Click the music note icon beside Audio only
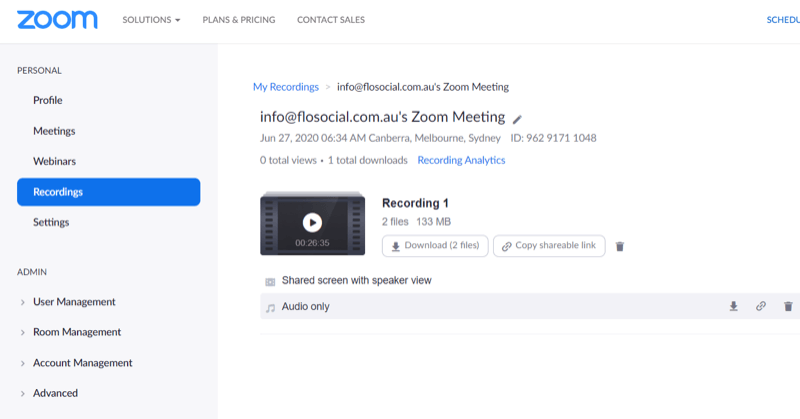The height and width of the screenshot is (419, 800). coord(270,307)
